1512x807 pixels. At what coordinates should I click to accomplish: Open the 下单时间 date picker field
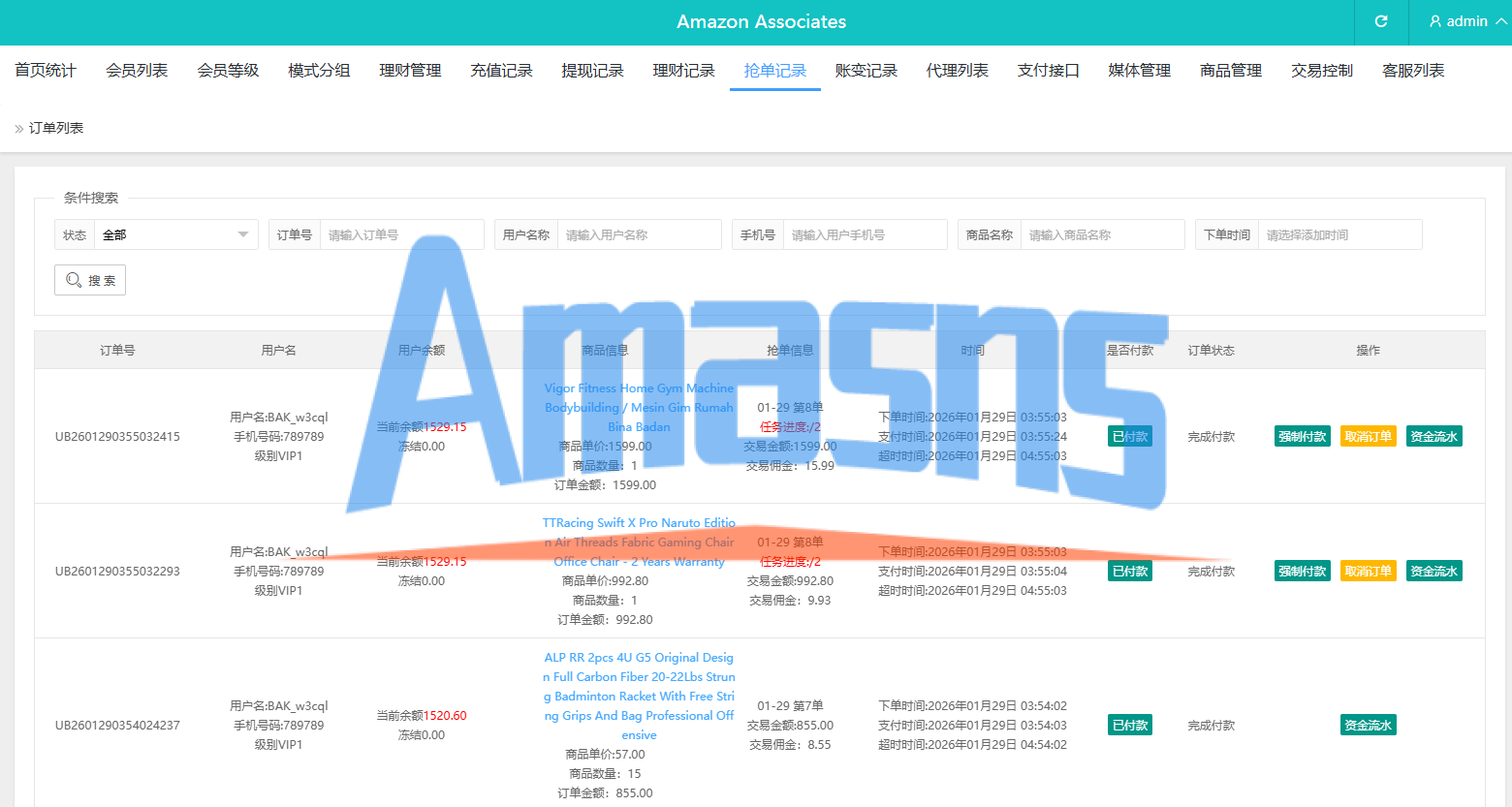coord(1339,234)
